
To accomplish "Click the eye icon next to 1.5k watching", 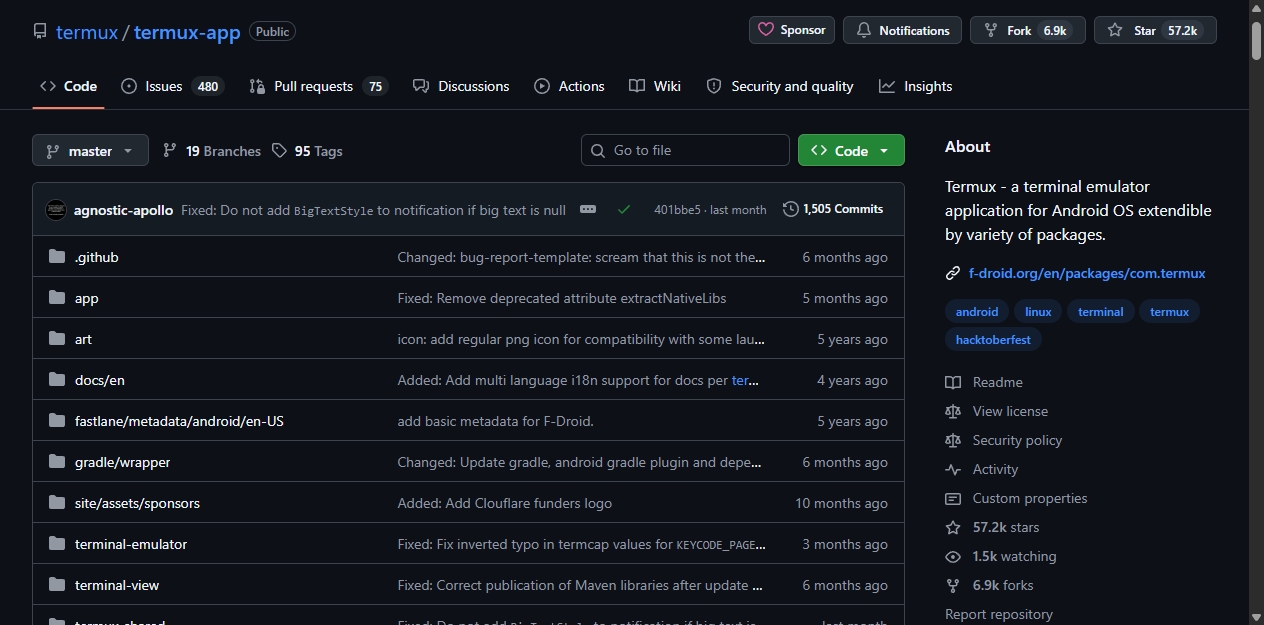I will coord(953,556).
